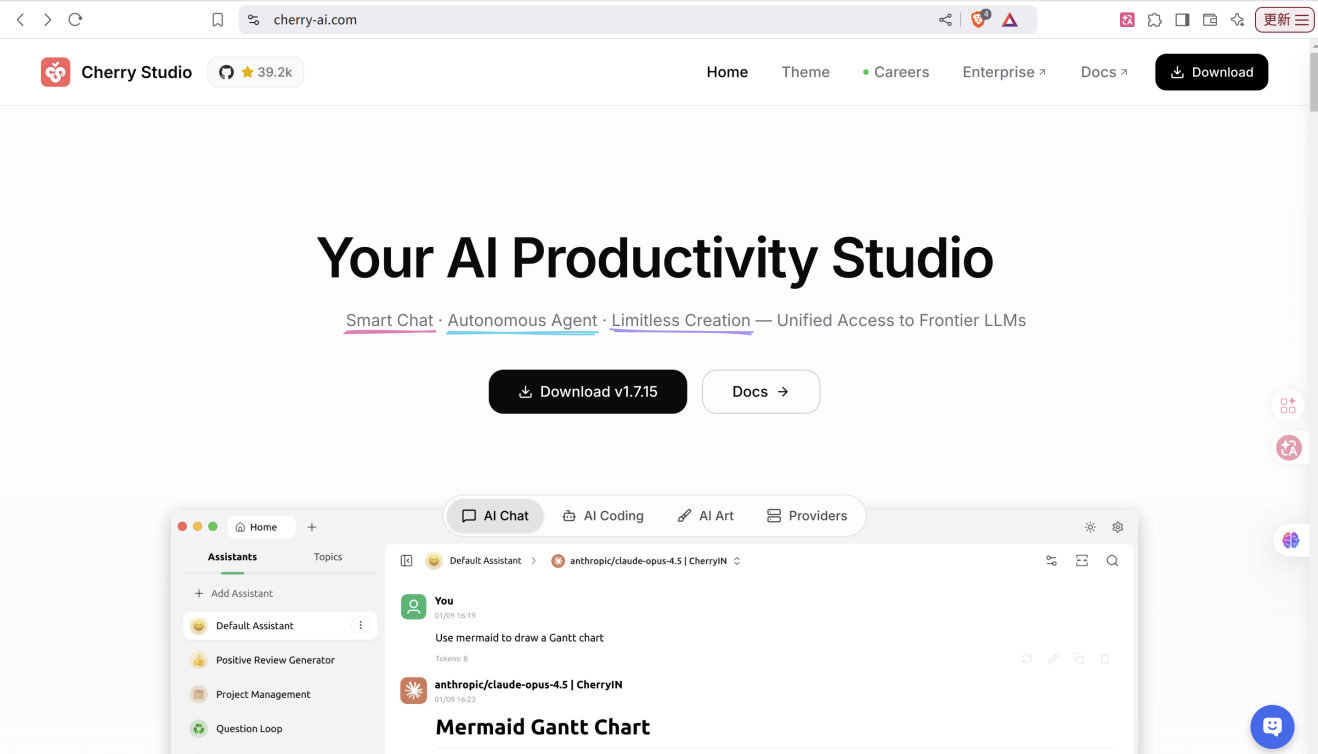
Task: Bookmark this page with the bookmark icon
Action: [x=217, y=19]
